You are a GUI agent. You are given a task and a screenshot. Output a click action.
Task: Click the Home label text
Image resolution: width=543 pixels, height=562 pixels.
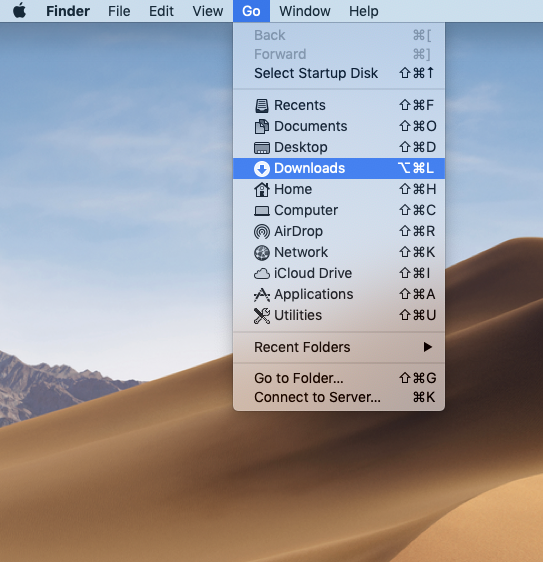tap(293, 189)
